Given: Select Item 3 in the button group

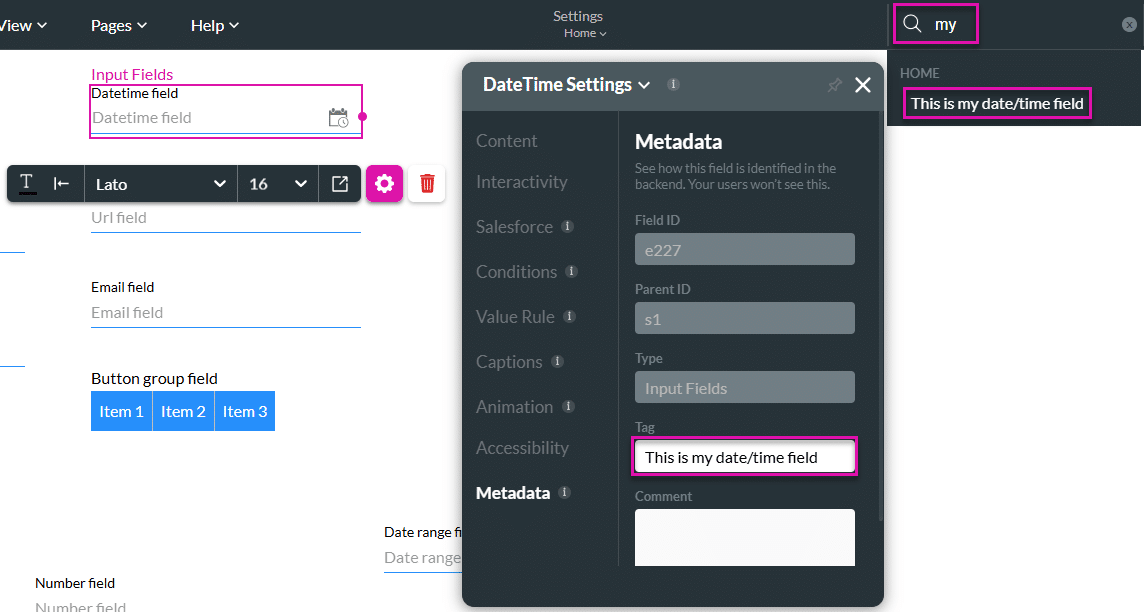Looking at the screenshot, I should pos(245,412).
